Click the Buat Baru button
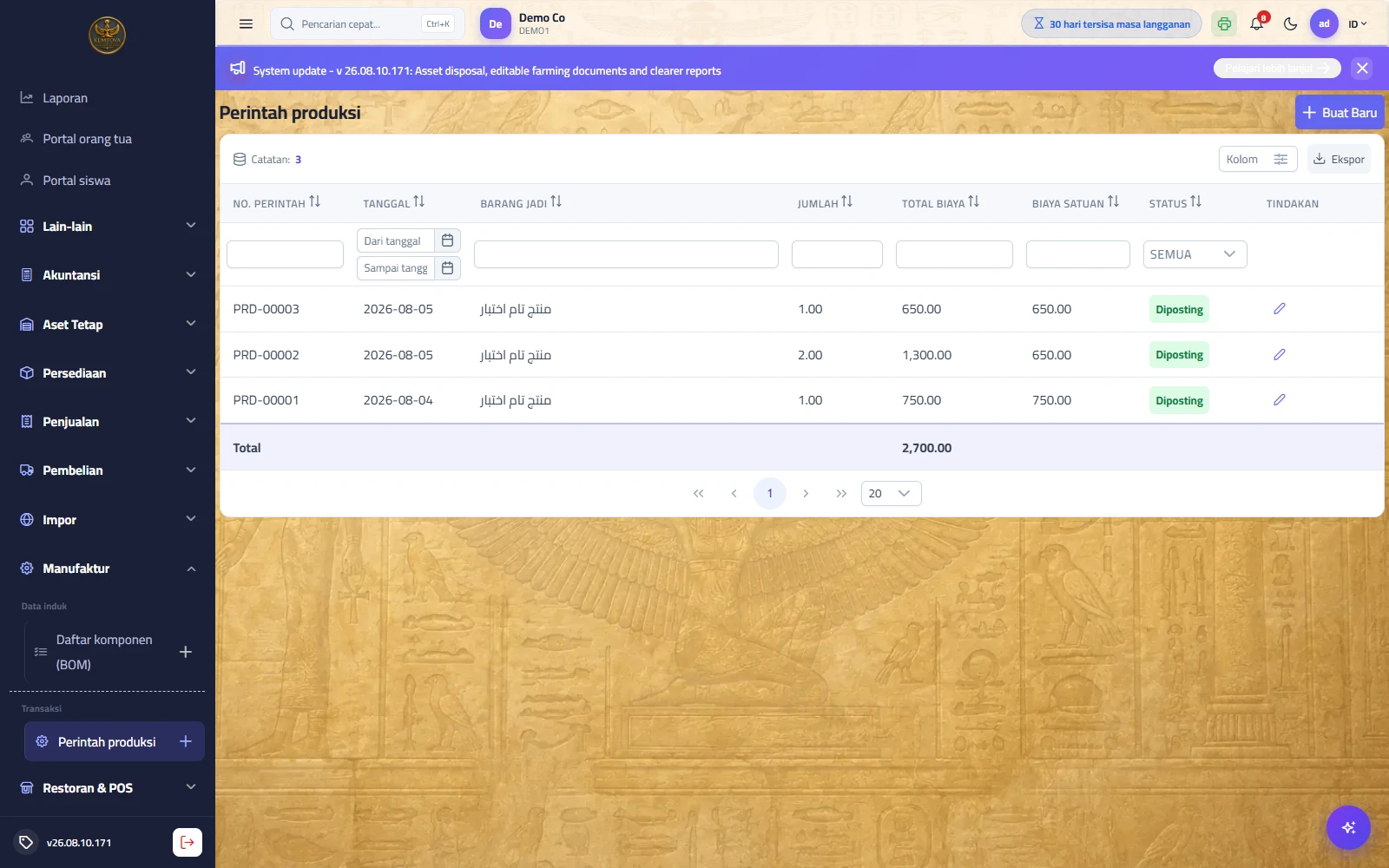 coord(1340,113)
